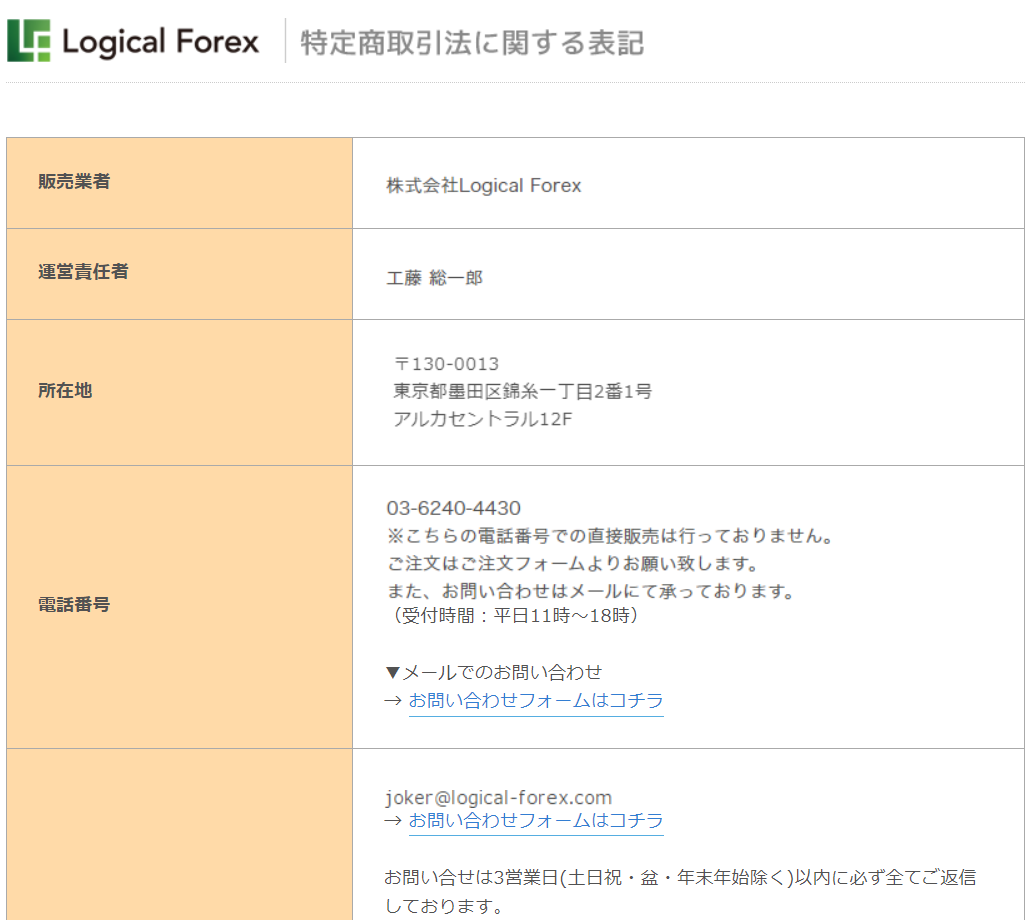Click the line お問い合せは3営業日 reply notice
The height and width of the screenshot is (920, 1028).
[681, 877]
